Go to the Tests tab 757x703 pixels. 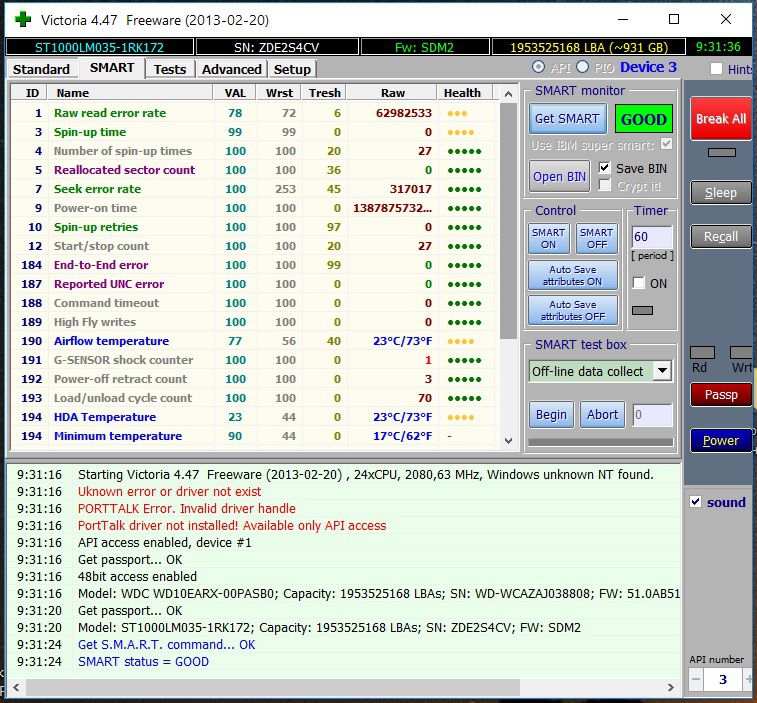[169, 69]
